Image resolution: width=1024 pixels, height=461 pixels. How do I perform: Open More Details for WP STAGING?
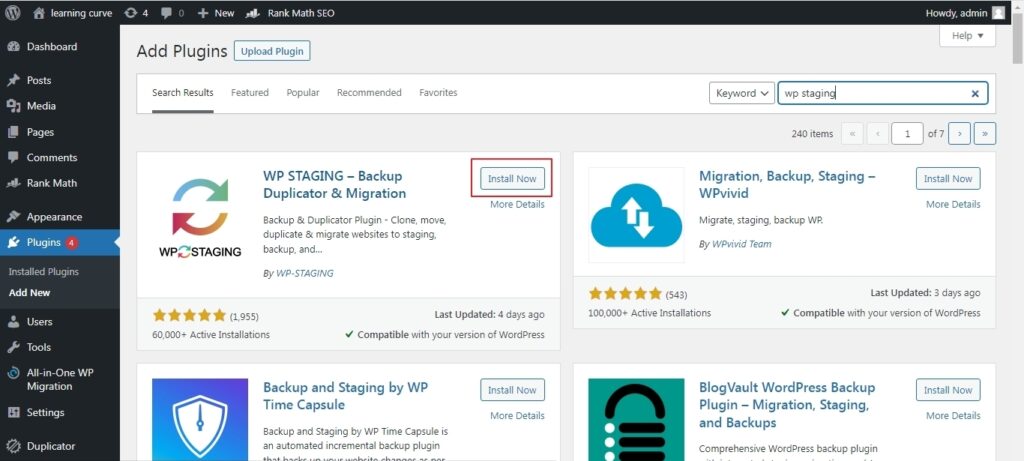pos(517,204)
